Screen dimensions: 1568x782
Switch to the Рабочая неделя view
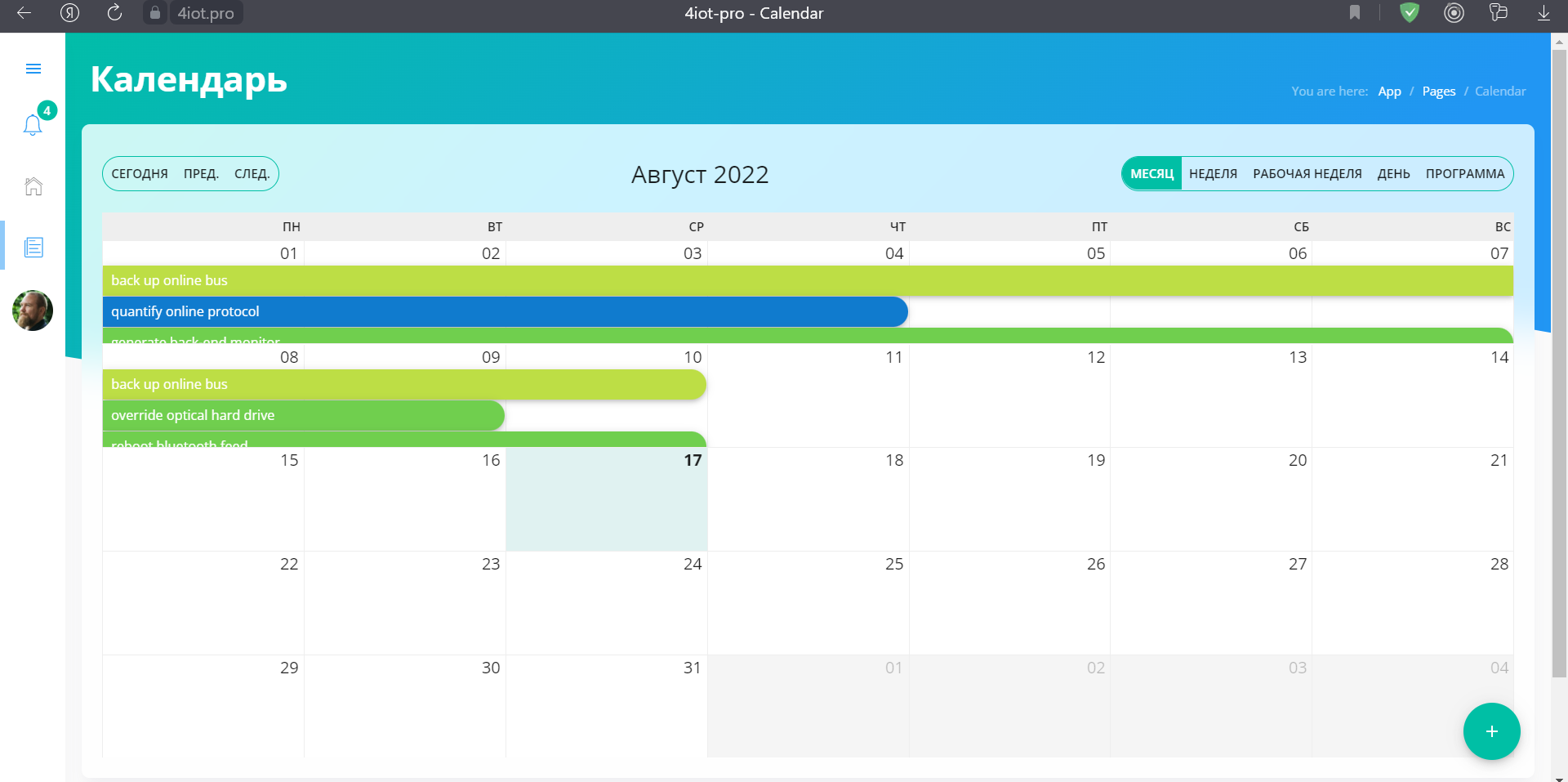point(1307,174)
